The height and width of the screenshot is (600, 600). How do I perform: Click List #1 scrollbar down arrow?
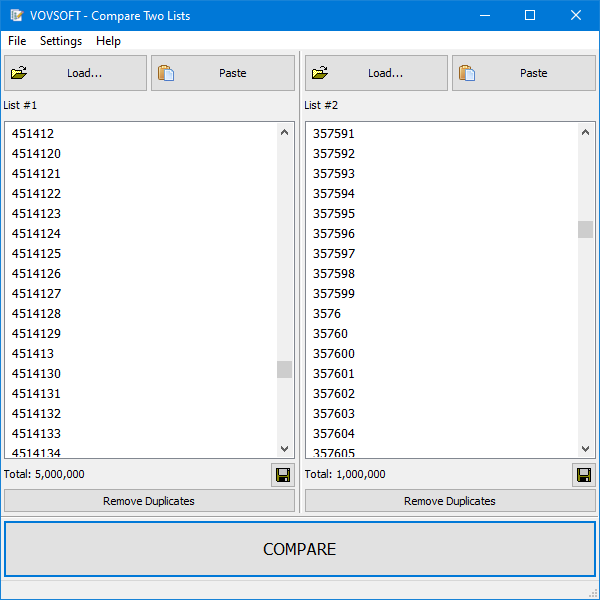pyautogui.click(x=285, y=449)
